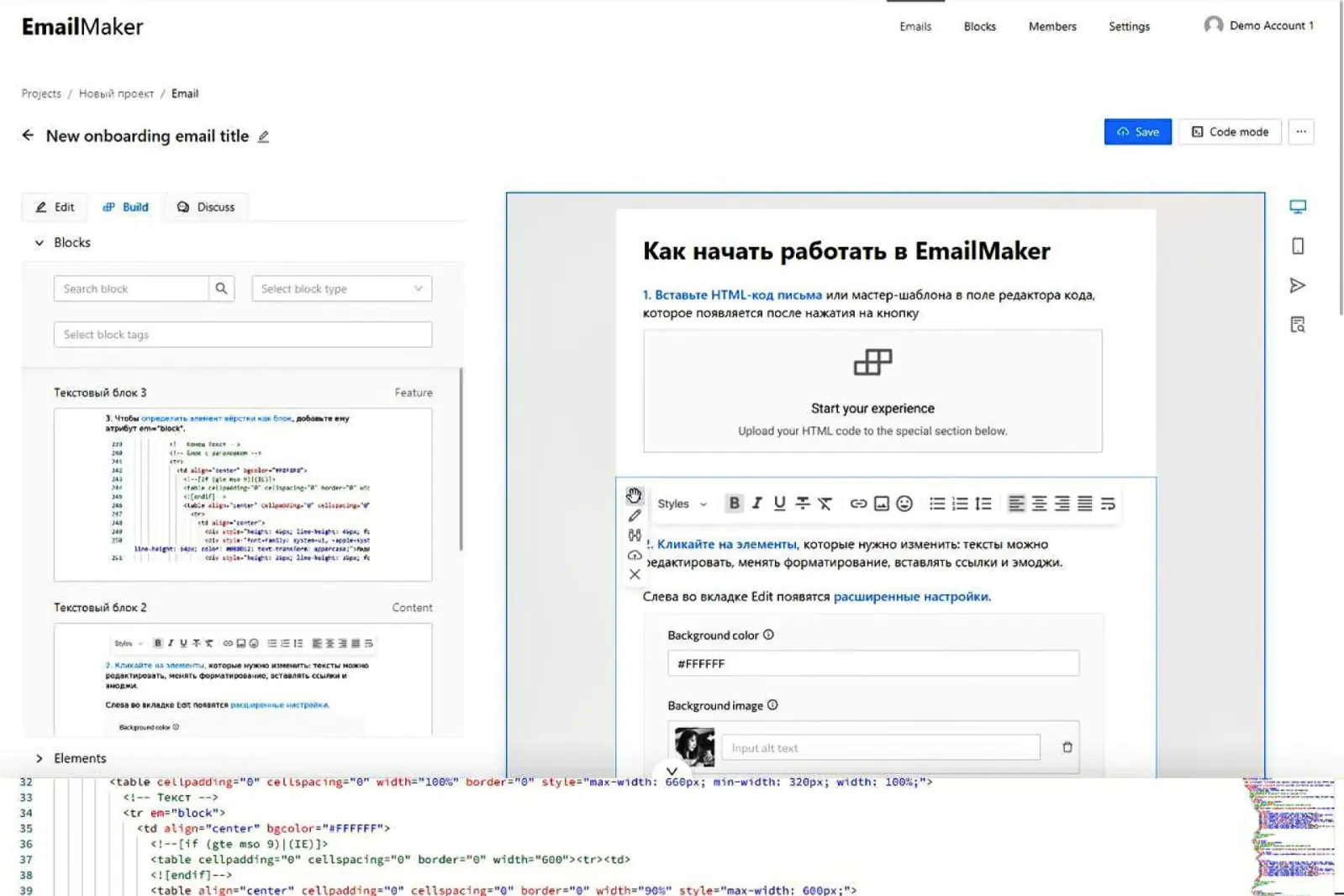This screenshot has width=1344, height=896.
Task: Create a bulleted list
Action: point(937,503)
